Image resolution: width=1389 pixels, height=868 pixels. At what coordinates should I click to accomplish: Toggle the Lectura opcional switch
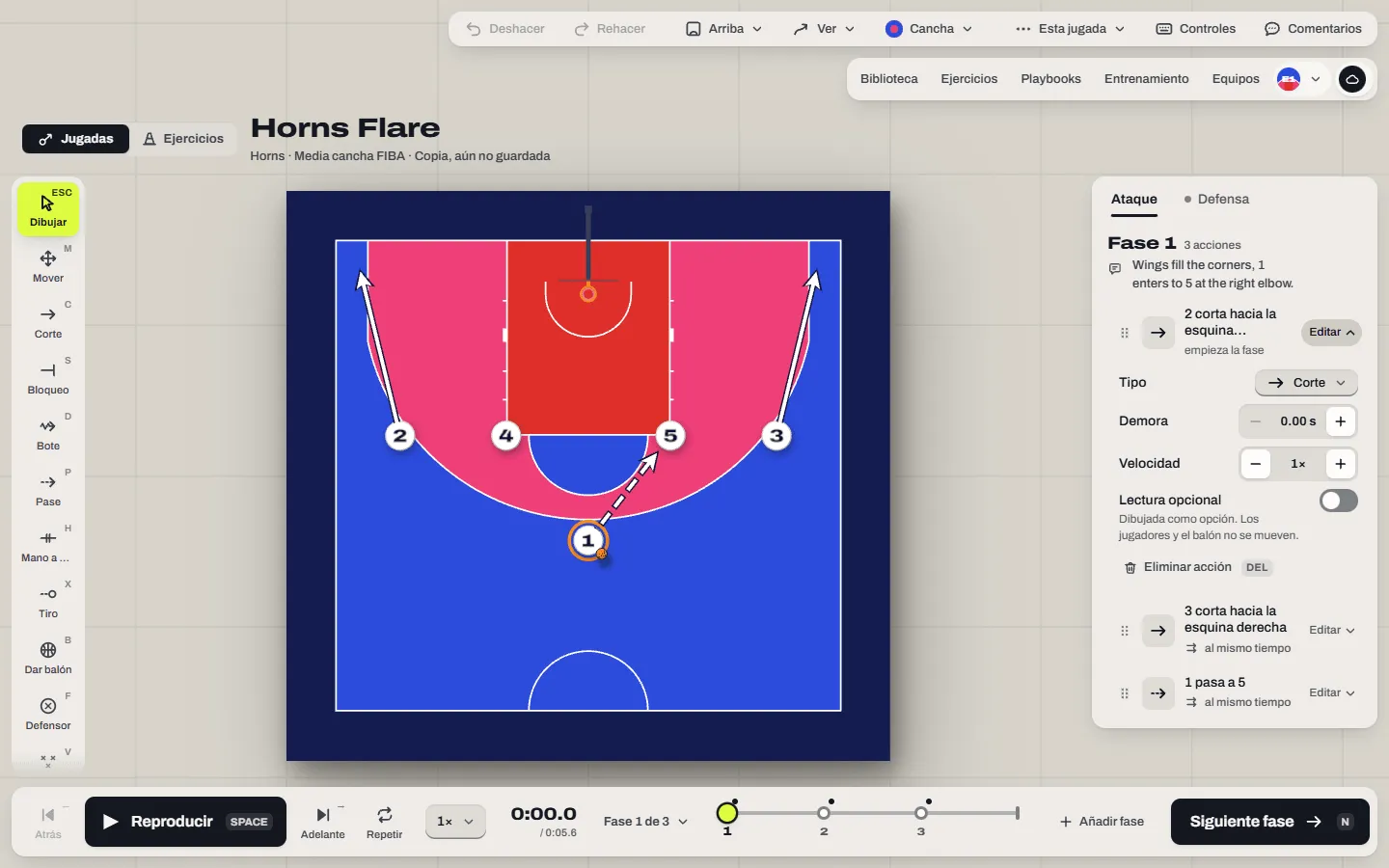pyautogui.click(x=1339, y=501)
